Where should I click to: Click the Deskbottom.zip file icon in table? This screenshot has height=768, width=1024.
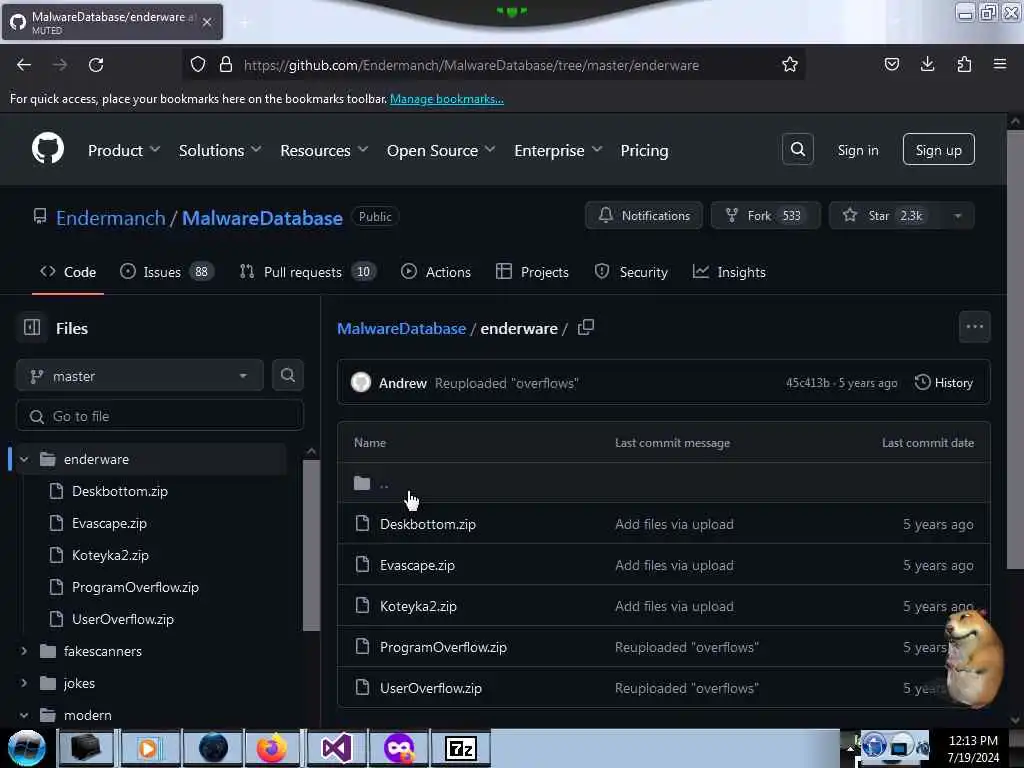(362, 524)
